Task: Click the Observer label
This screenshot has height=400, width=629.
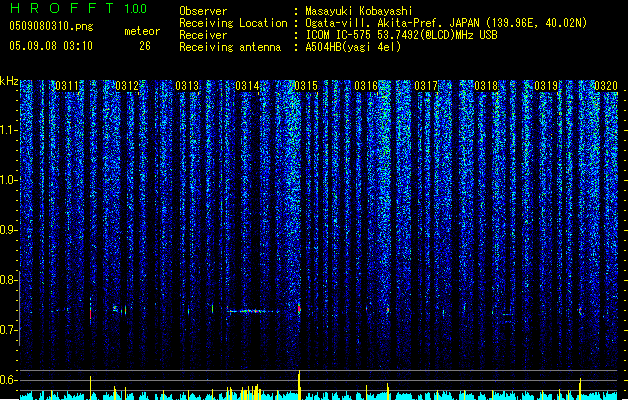Action: pyautogui.click(x=203, y=11)
